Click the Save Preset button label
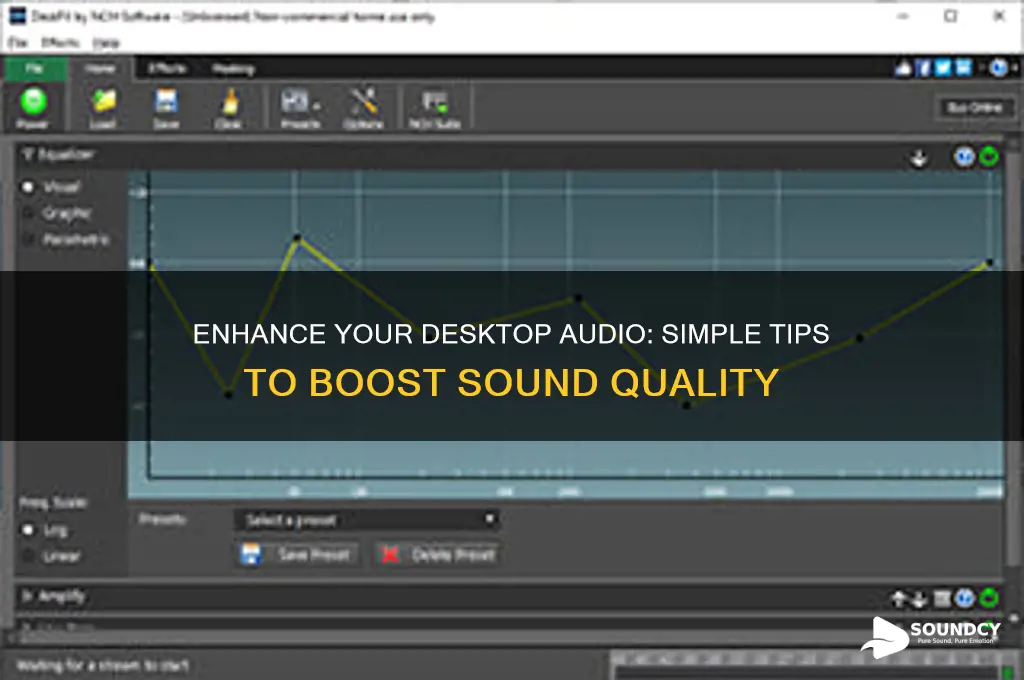The image size is (1024, 680). click(314, 555)
